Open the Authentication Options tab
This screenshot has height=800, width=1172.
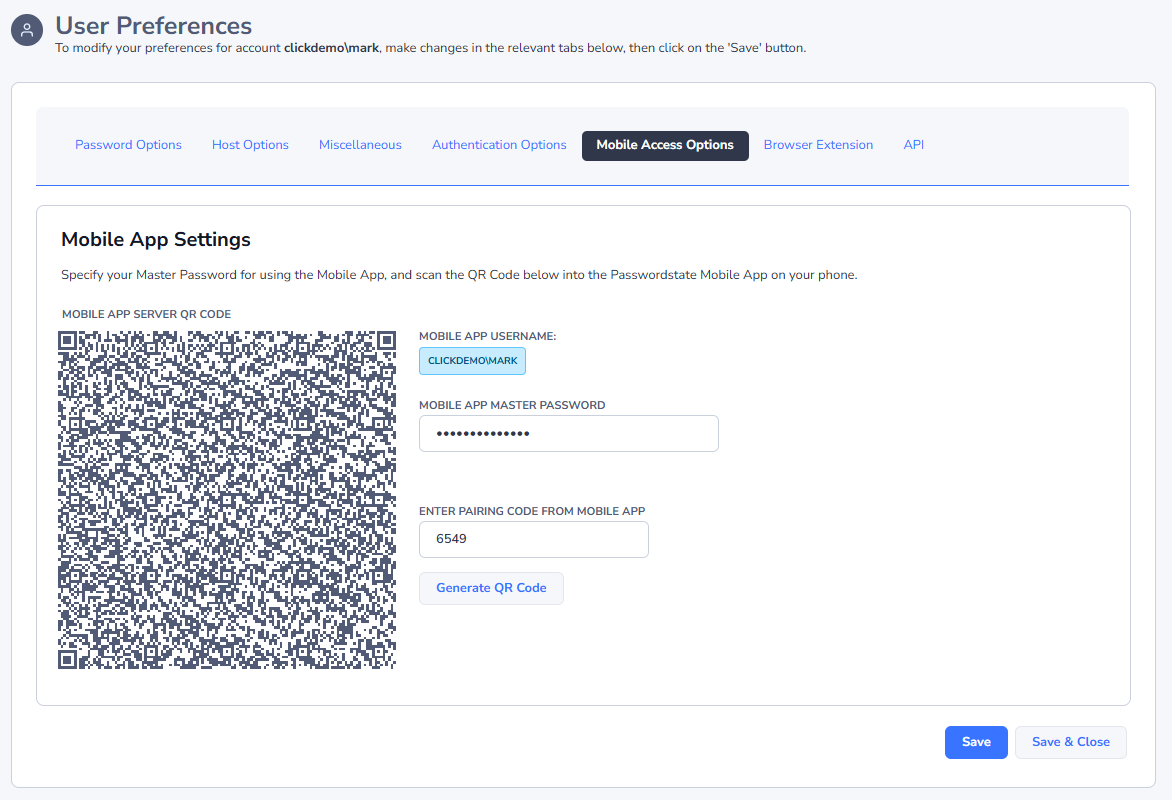(x=499, y=145)
